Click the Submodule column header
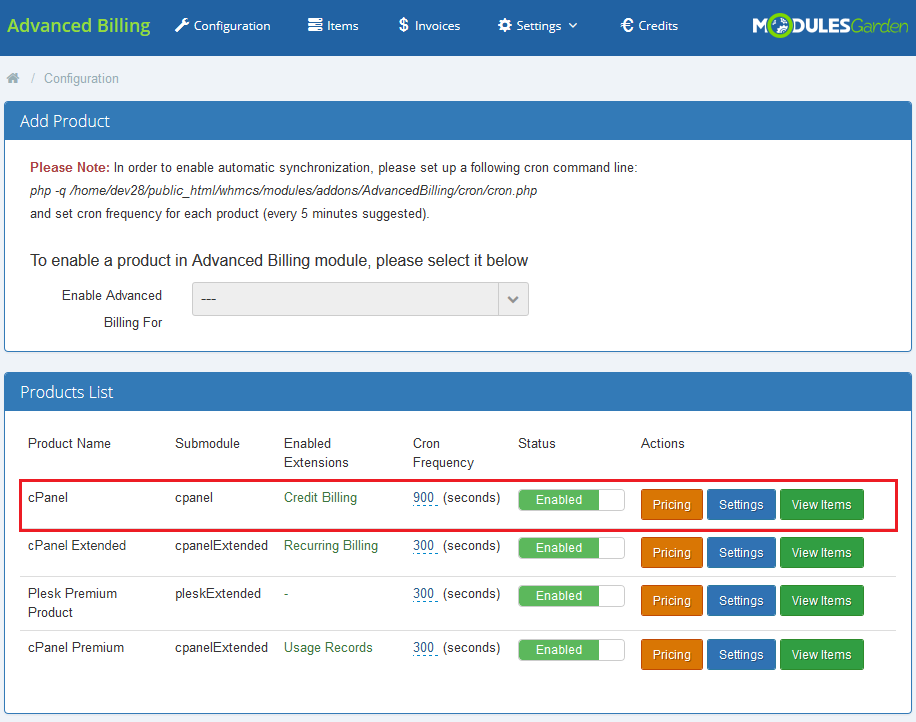The height and width of the screenshot is (722, 916). 207,443
